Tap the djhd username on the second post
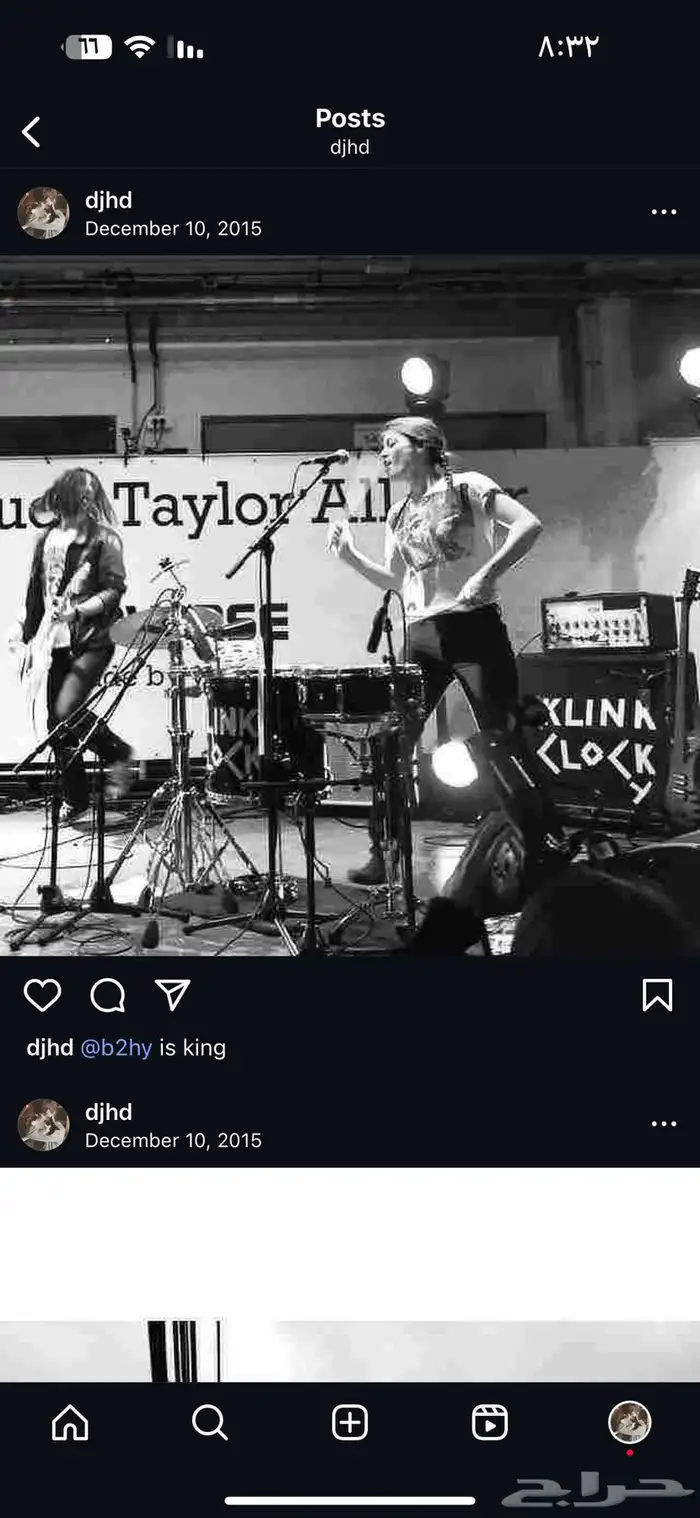The width and height of the screenshot is (700, 1518). 108,1112
